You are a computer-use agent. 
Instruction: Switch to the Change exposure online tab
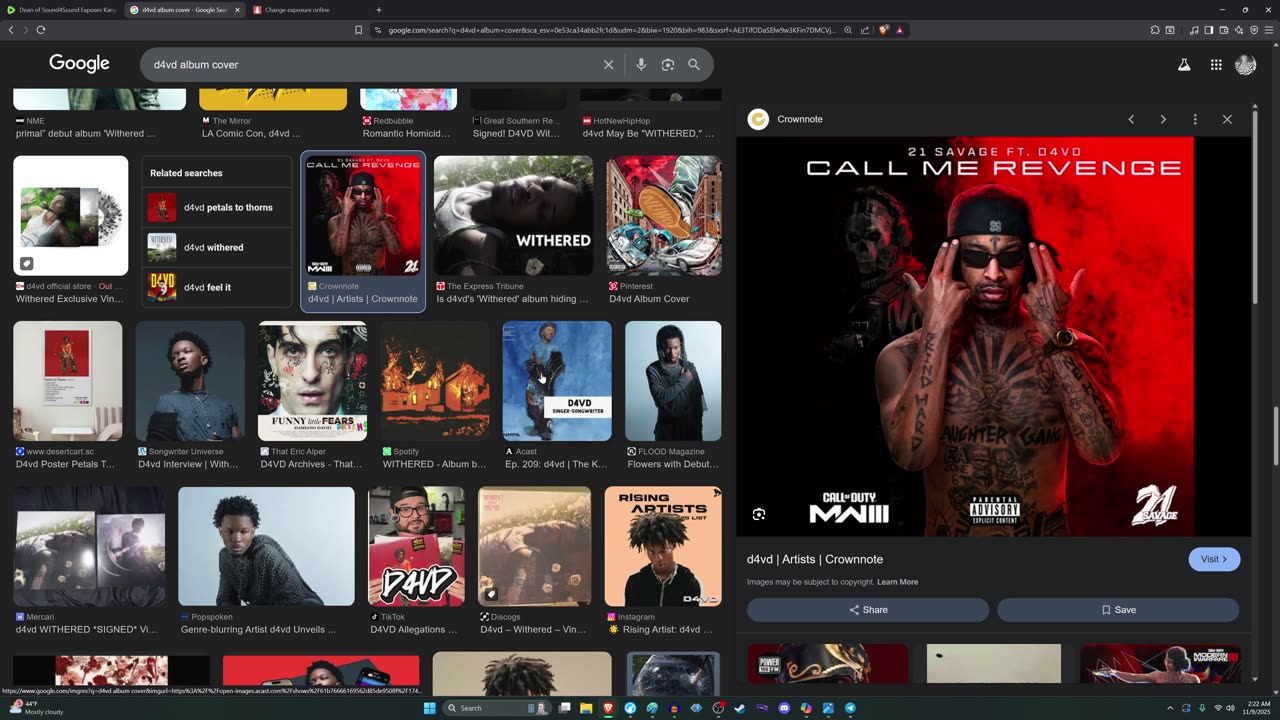307,10
